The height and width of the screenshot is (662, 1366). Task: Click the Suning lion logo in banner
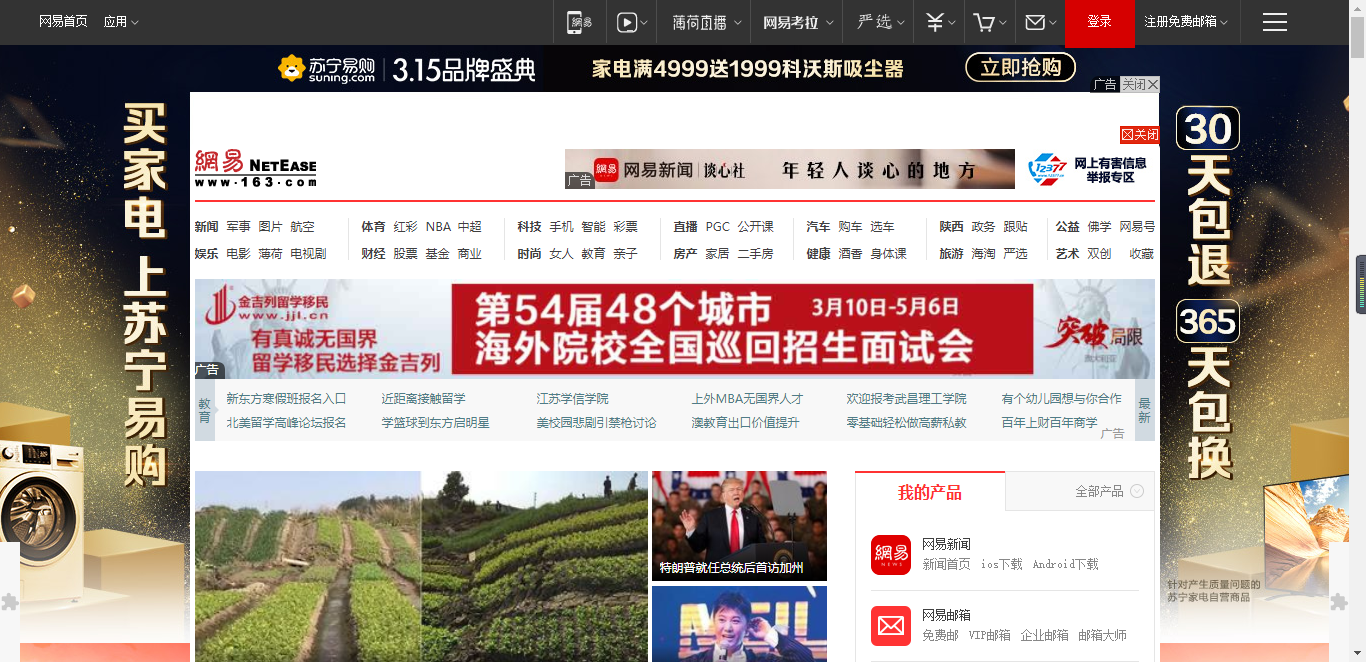point(292,68)
